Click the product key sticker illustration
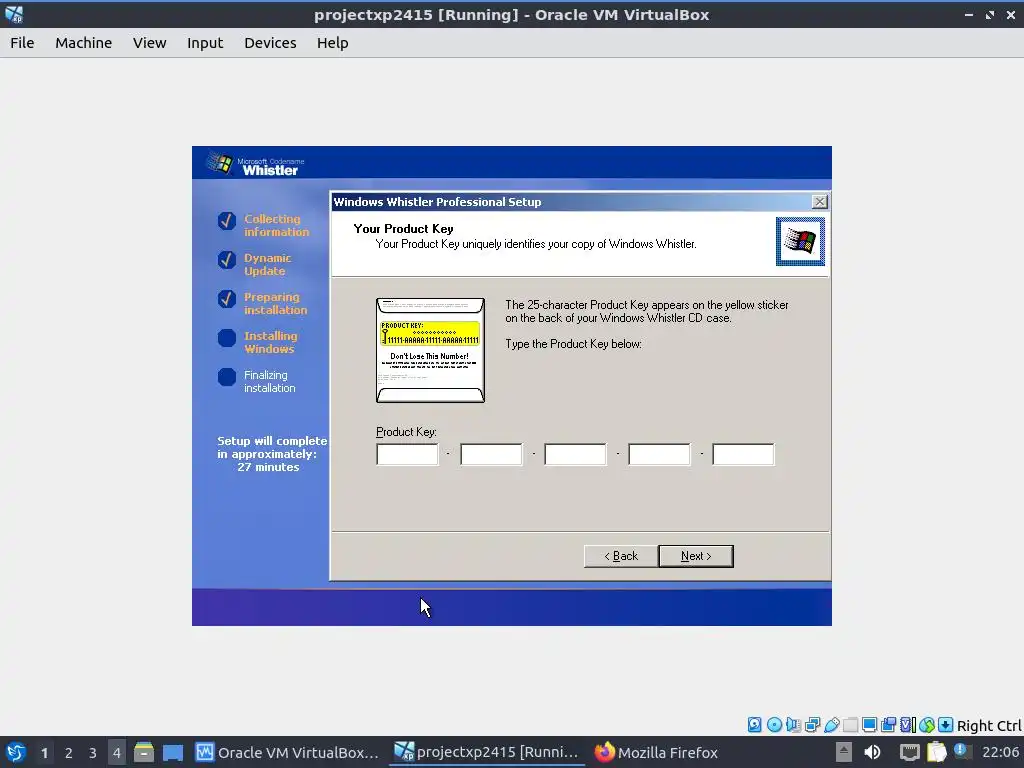This screenshot has width=1024, height=768. click(x=430, y=350)
